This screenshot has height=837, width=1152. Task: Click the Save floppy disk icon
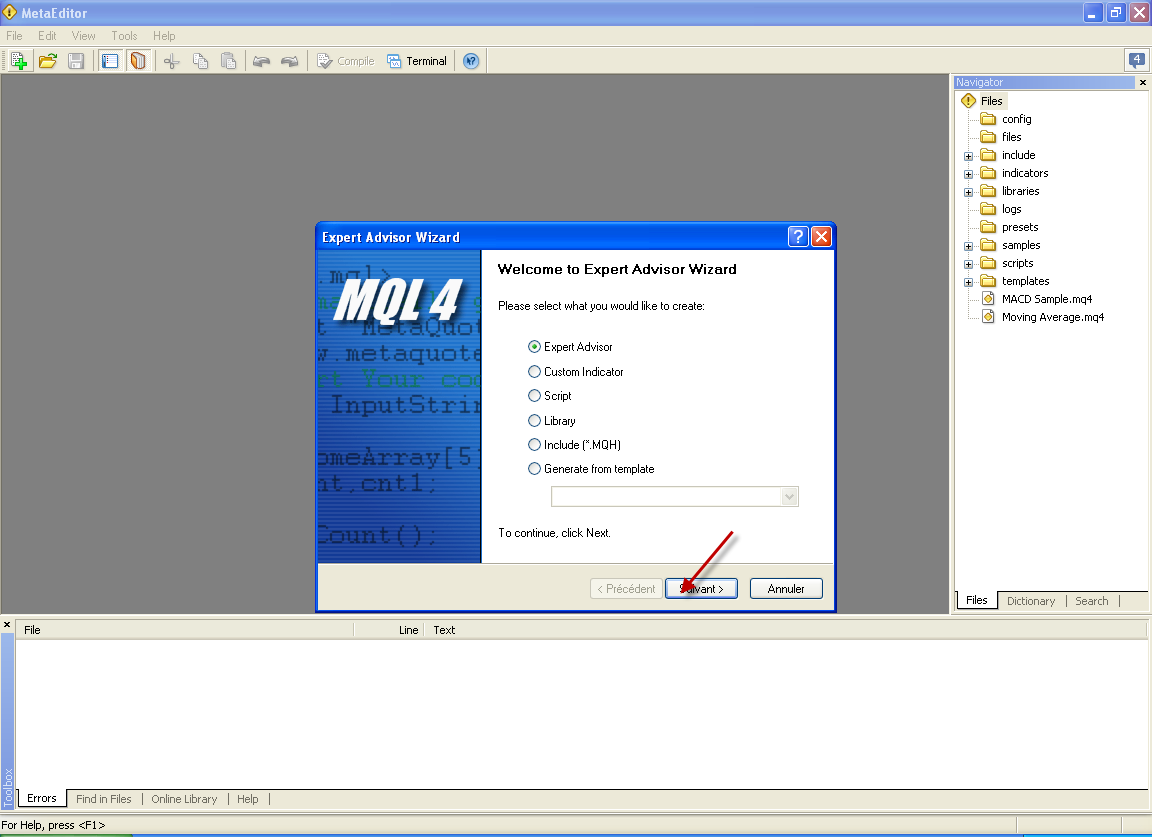pos(76,61)
